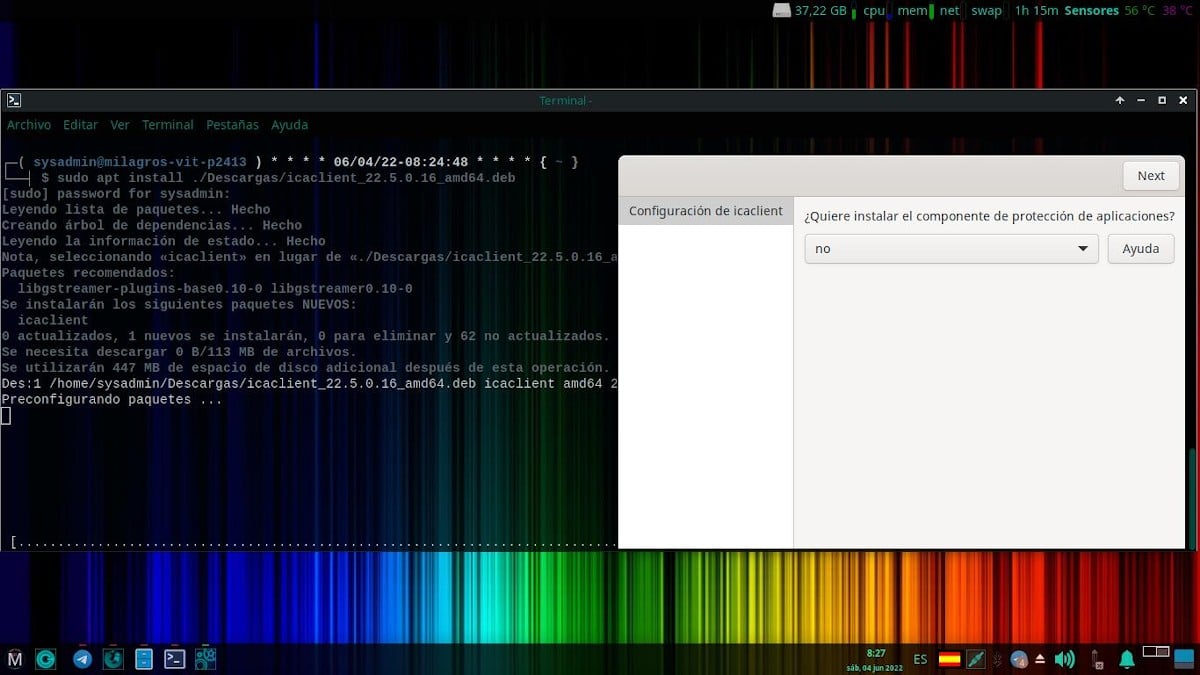Click the Next button in the icaclient dialog
The width and height of the screenshot is (1200, 675).
[1150, 175]
